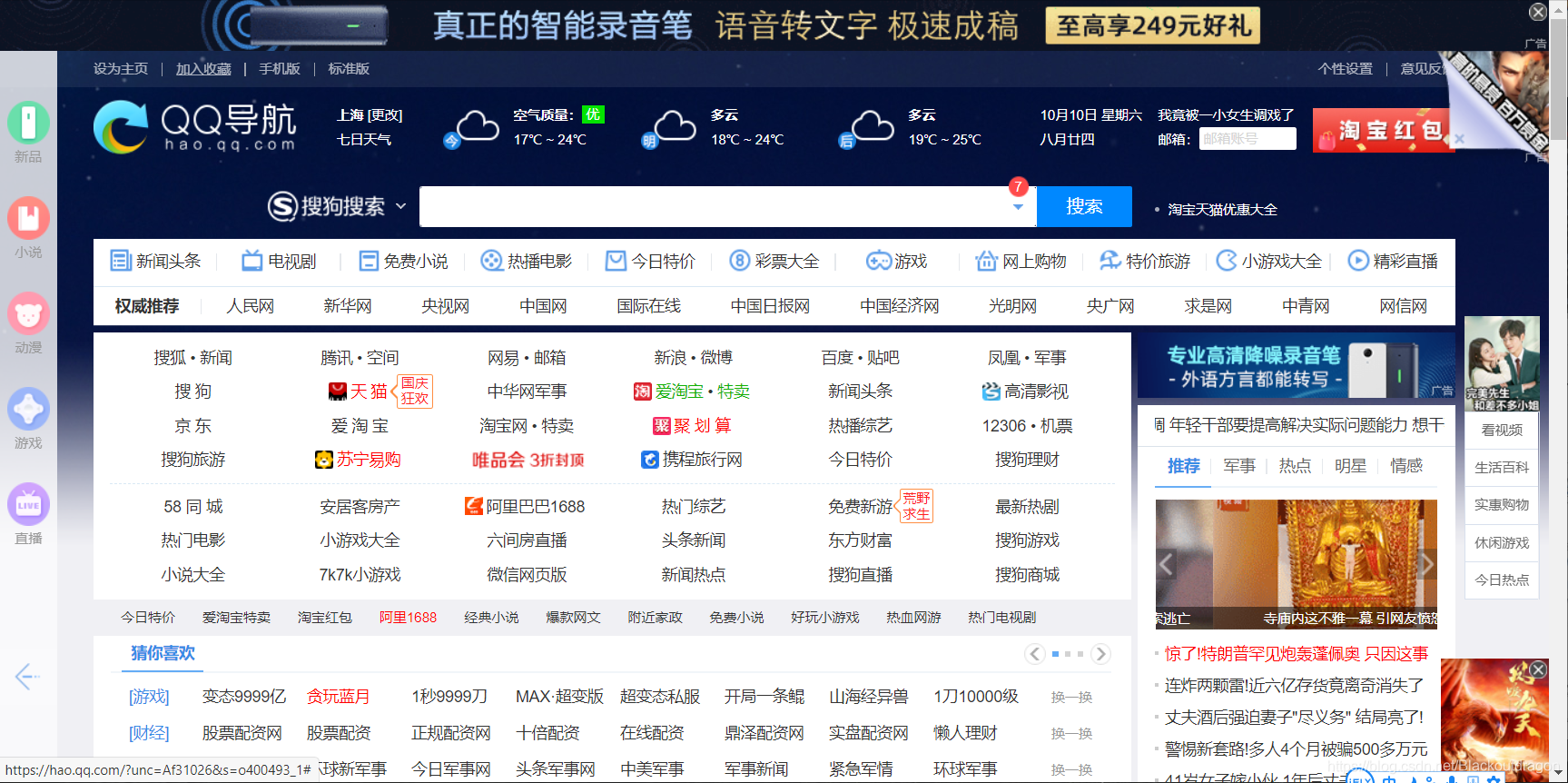Open the 直播 live sidebar icon

coord(28,504)
